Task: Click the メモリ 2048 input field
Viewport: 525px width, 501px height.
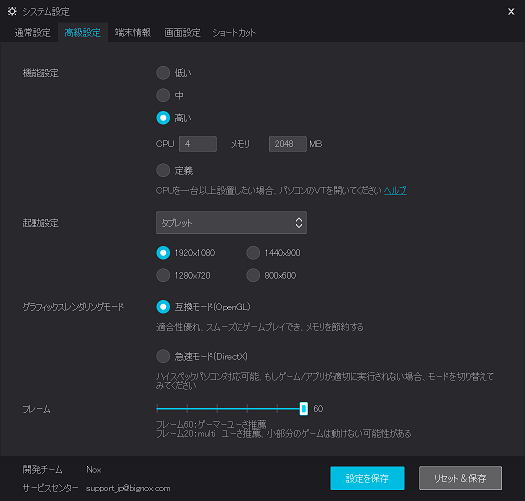Action: pos(288,144)
